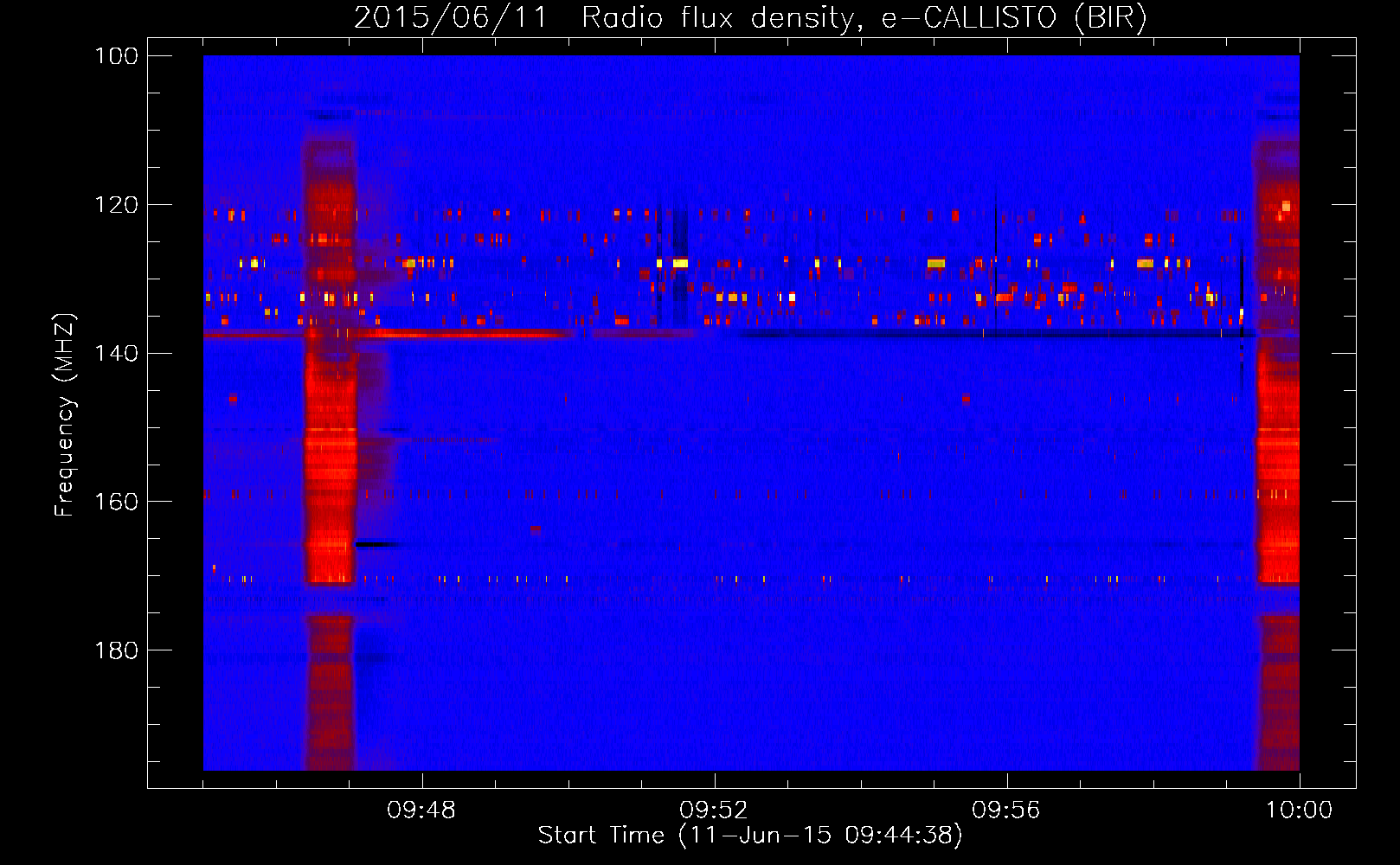Click the '2015/06/11' date in the title
This screenshot has width=1400, height=865.
click(451, 17)
